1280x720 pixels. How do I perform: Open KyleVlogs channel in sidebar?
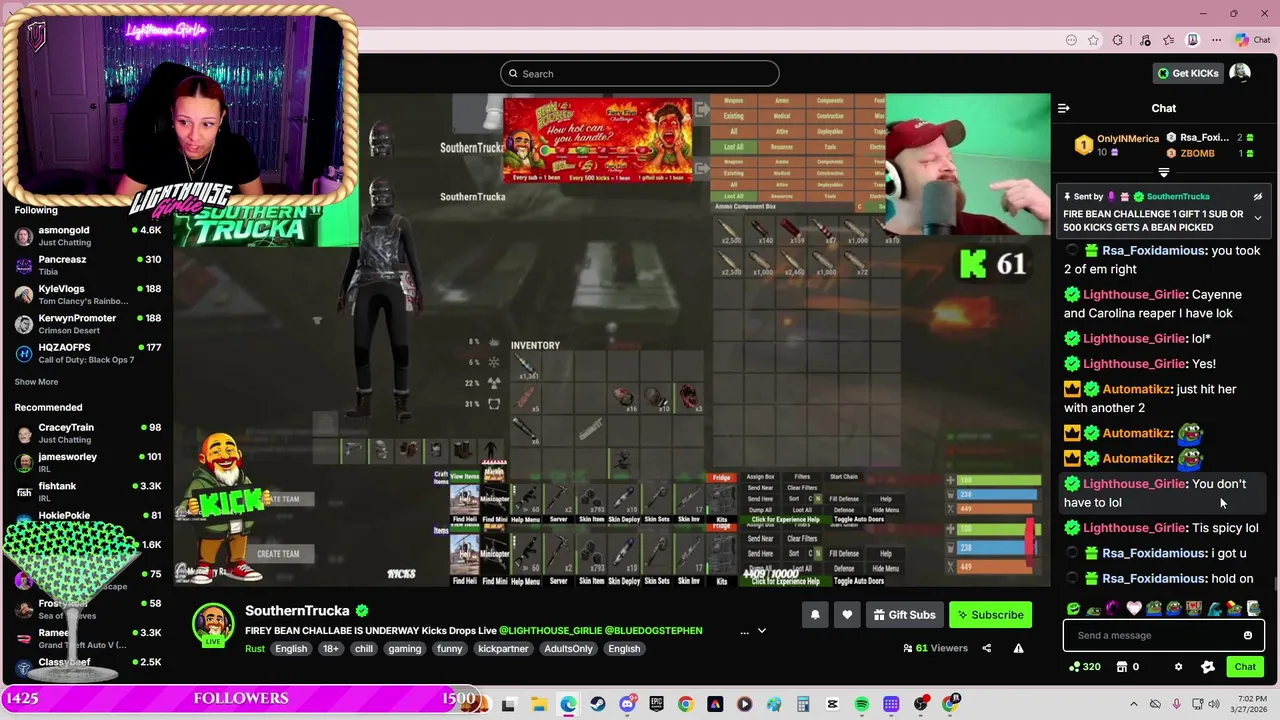coord(87,294)
